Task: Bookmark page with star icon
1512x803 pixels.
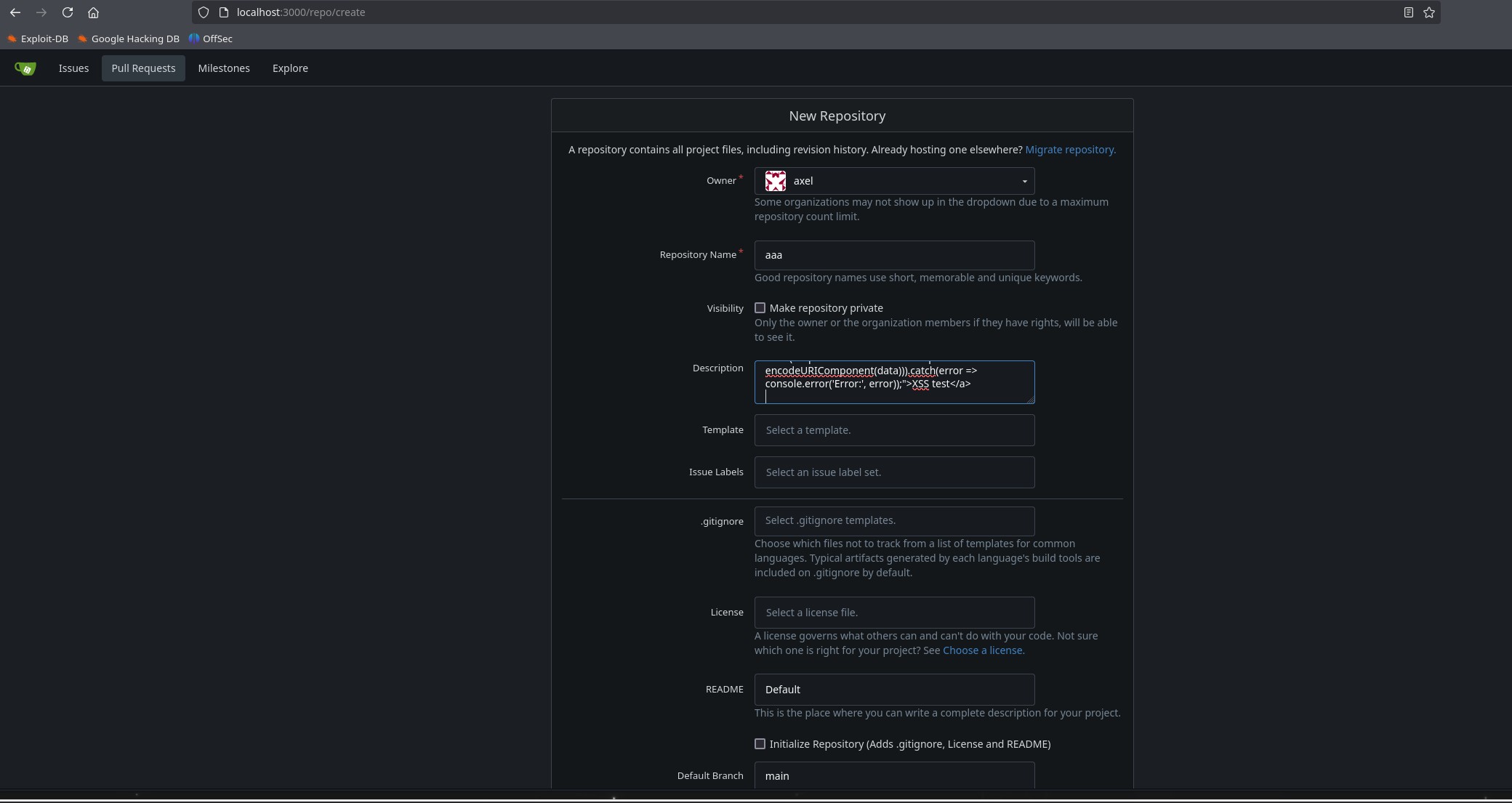Action: pyautogui.click(x=1429, y=12)
